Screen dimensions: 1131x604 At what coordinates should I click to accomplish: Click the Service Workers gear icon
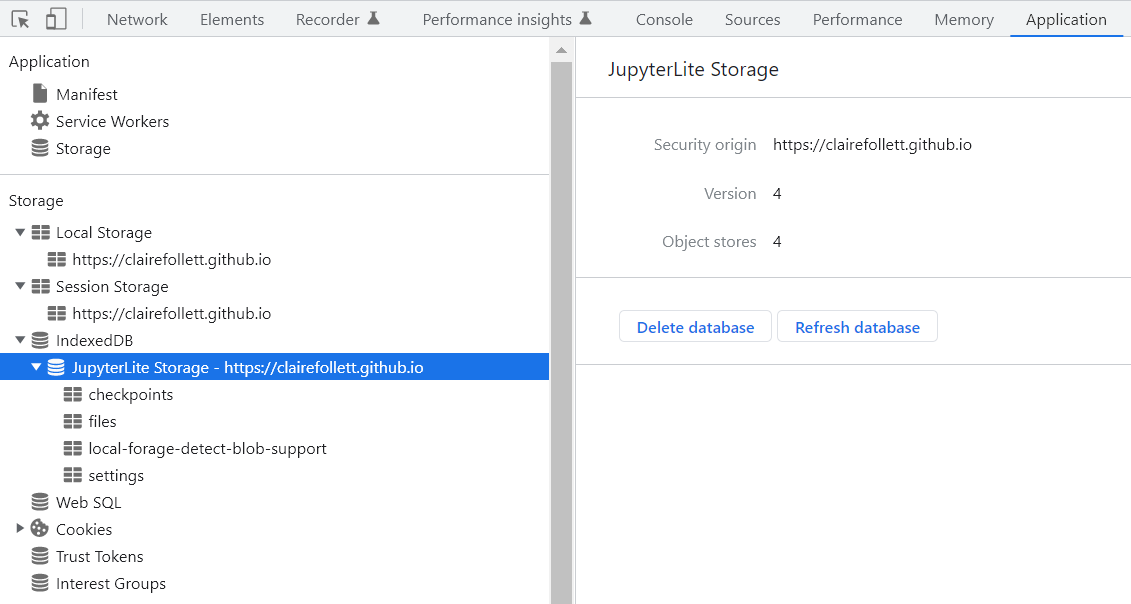click(x=40, y=121)
